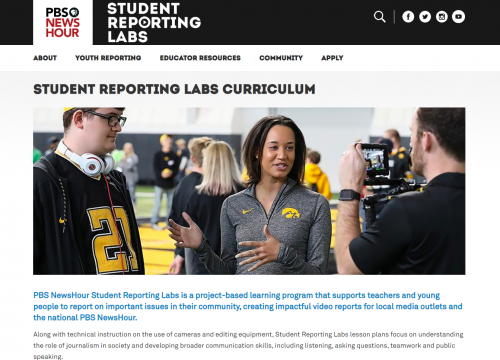500x360 pixels.
Task: Open the Twitter icon in header
Action: click(425, 17)
